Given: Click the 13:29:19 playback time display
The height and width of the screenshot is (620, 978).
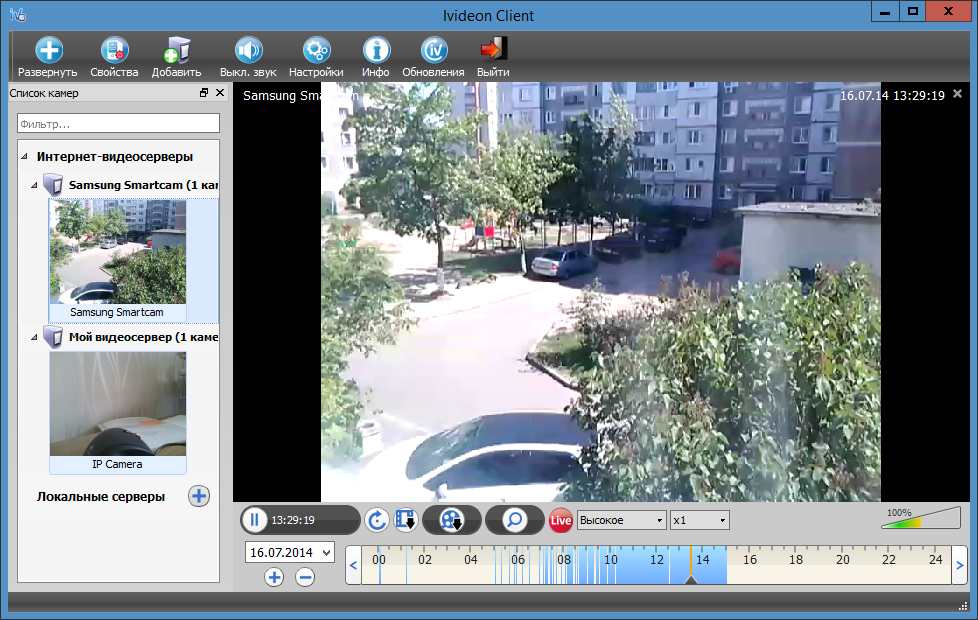Looking at the screenshot, I should [x=293, y=520].
